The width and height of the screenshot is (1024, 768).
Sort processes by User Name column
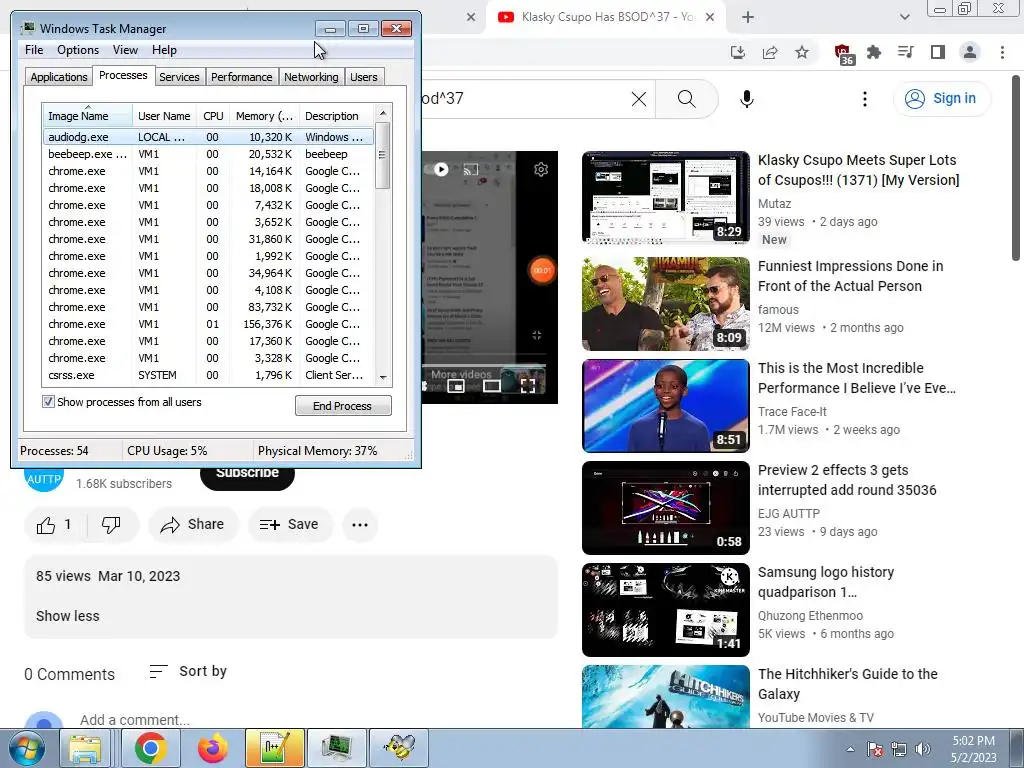(164, 116)
